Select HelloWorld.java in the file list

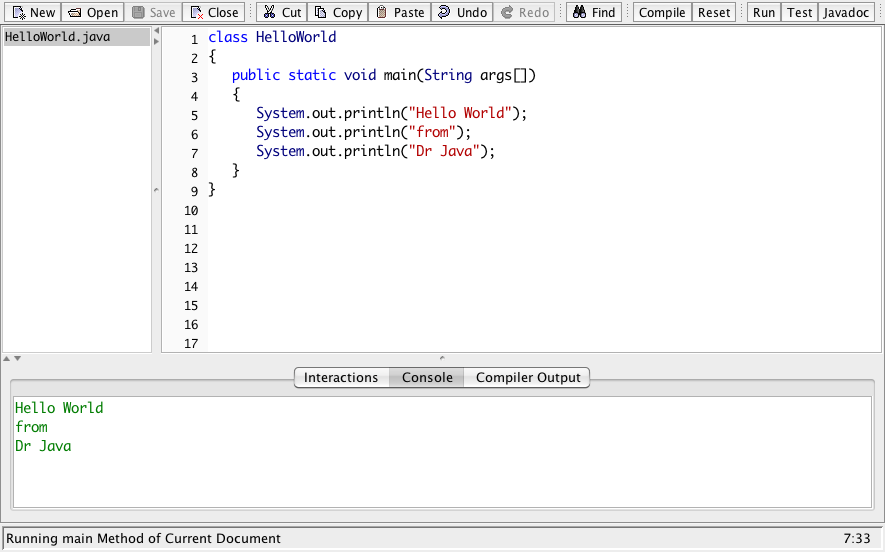click(x=77, y=37)
